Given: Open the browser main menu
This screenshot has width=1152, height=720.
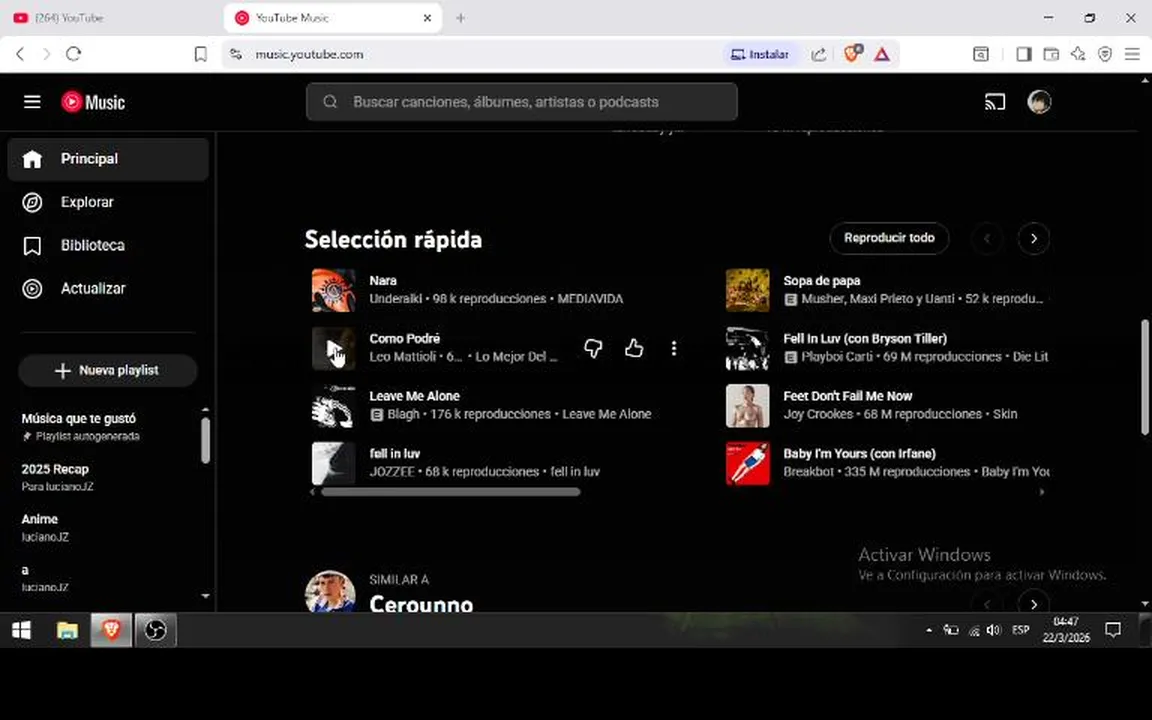Looking at the screenshot, I should point(1132,54).
